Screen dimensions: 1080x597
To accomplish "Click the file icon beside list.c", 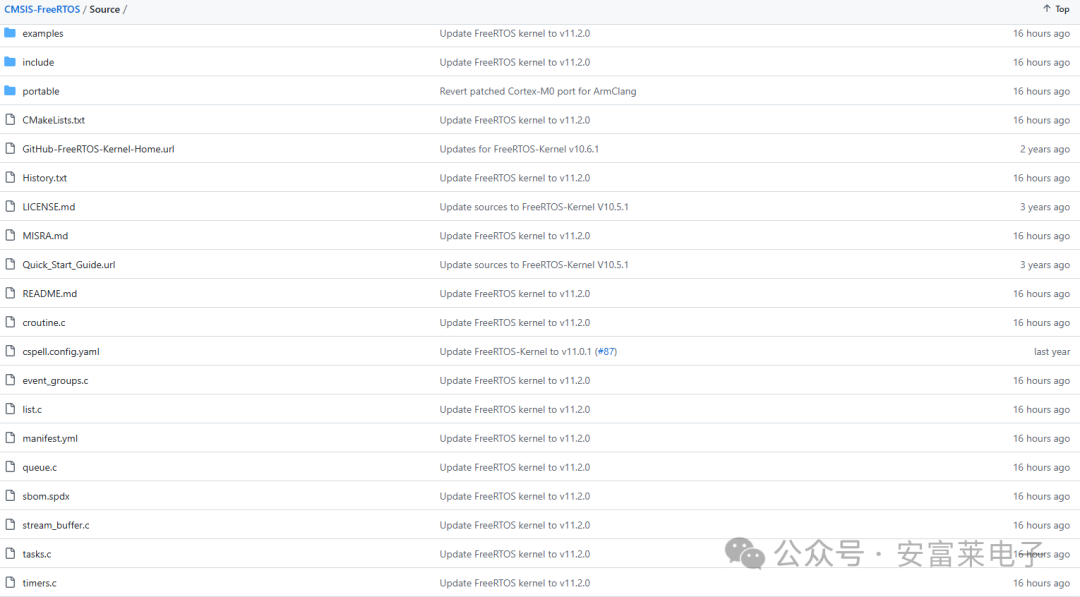I will pos(10,408).
